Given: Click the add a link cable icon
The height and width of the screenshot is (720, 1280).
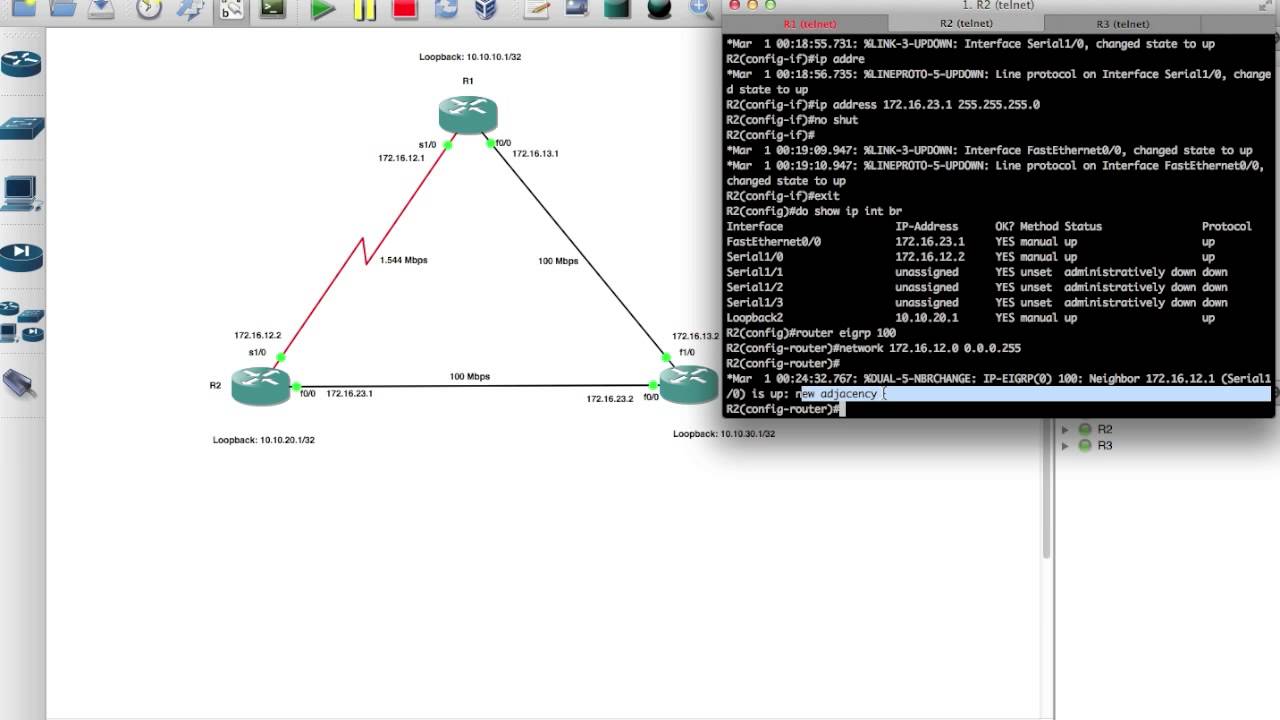Looking at the screenshot, I should pos(17,384).
